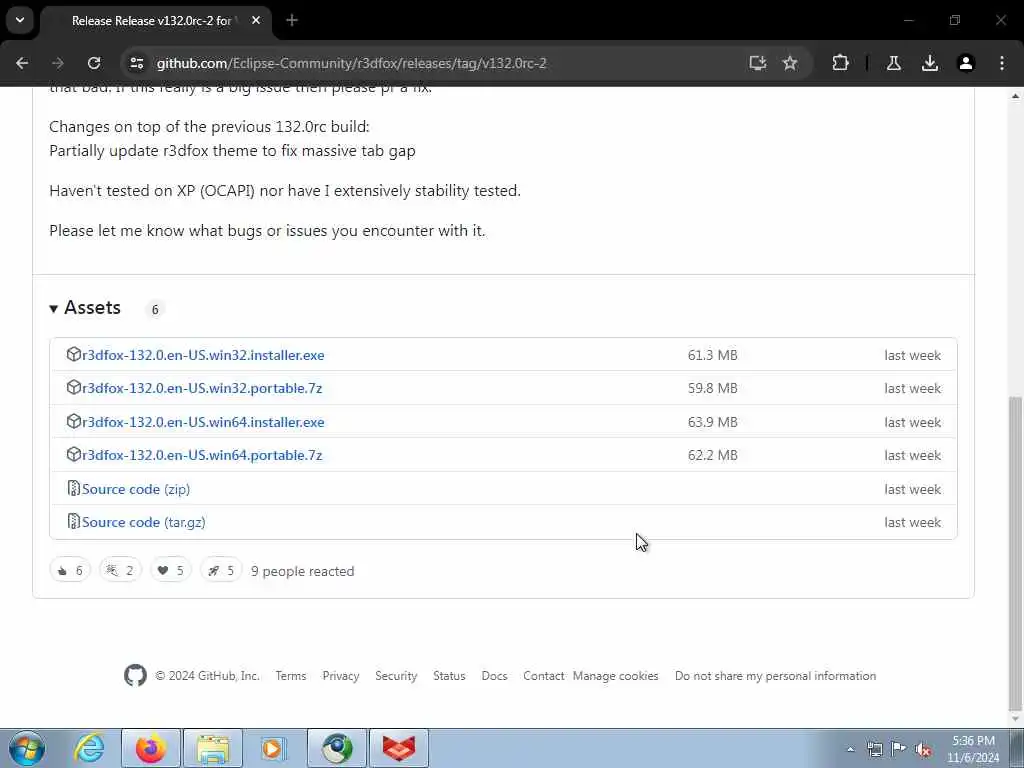The width and height of the screenshot is (1024, 768).
Task: Click the GitHub logo in the footer
Action: pos(135,675)
